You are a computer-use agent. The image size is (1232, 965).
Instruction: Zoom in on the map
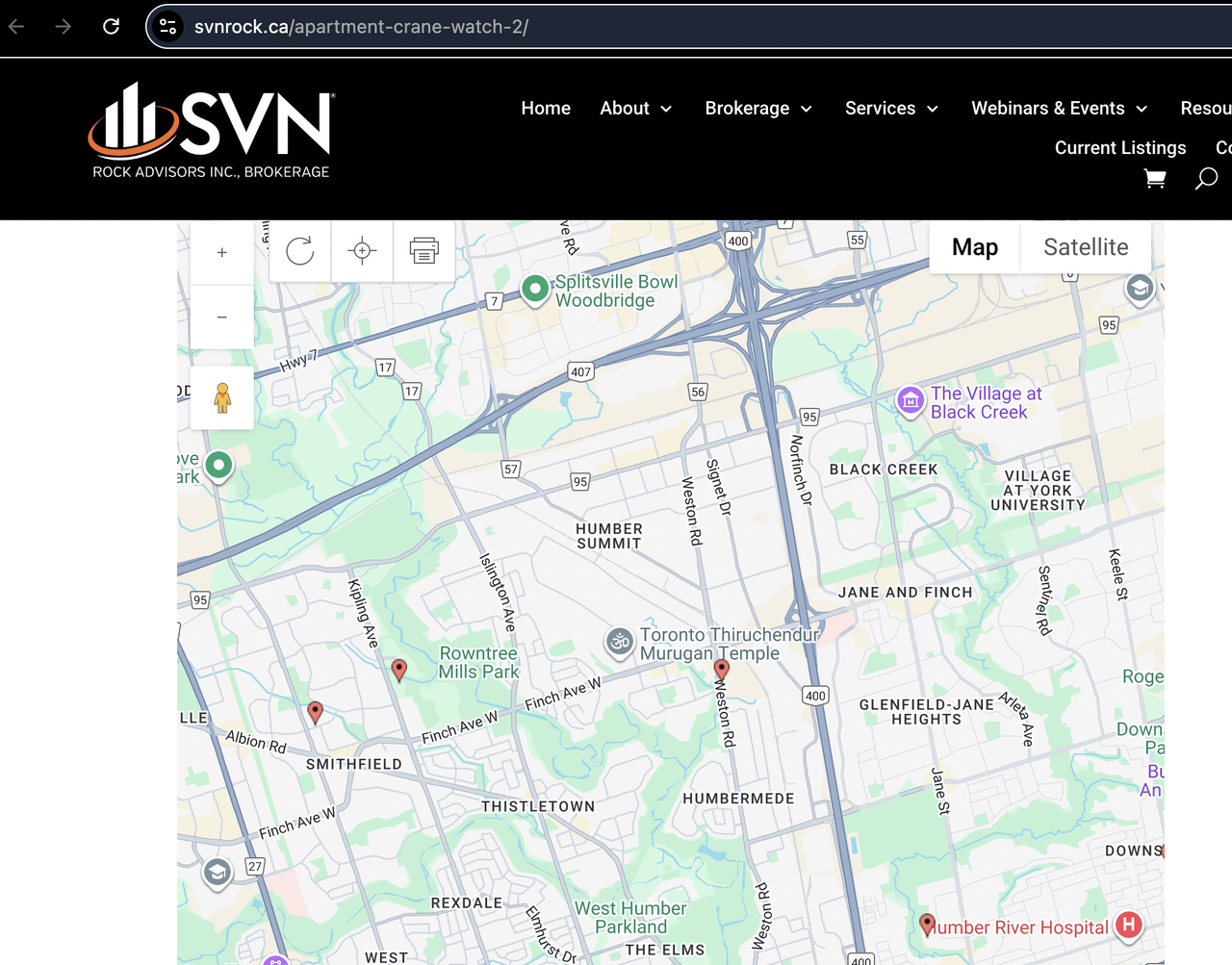click(x=222, y=253)
